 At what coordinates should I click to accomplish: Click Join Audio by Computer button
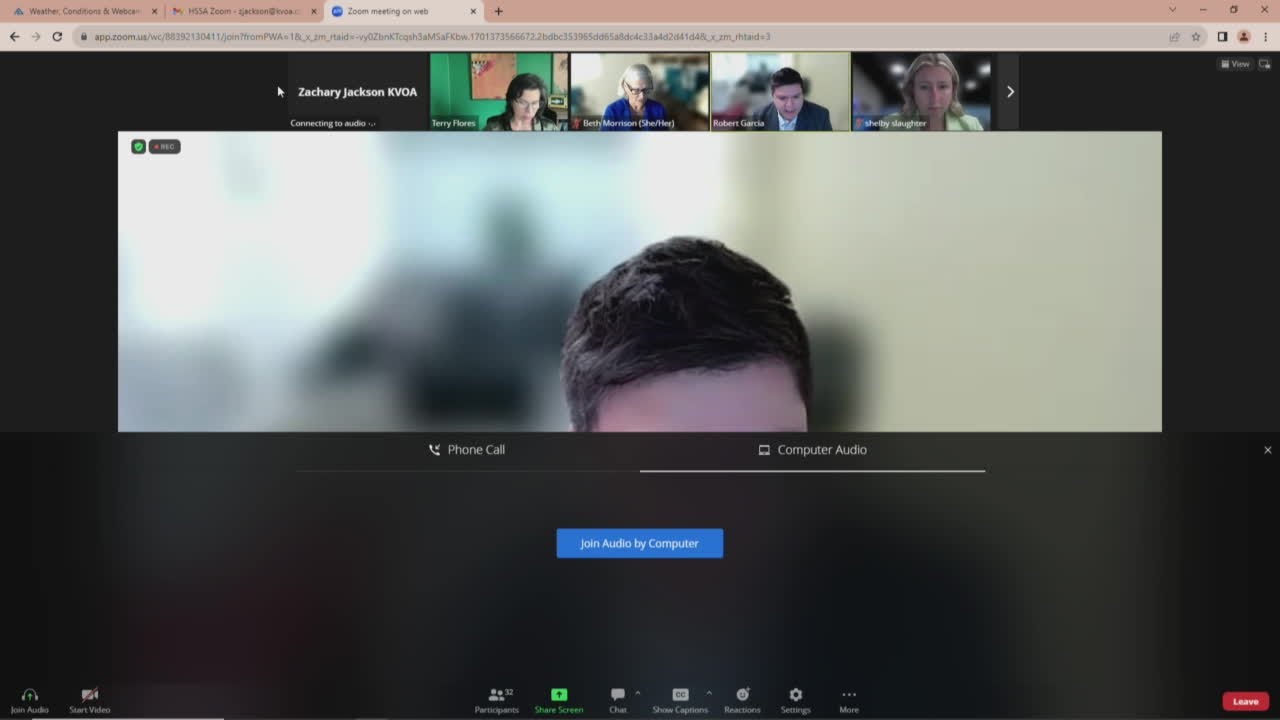tap(640, 543)
